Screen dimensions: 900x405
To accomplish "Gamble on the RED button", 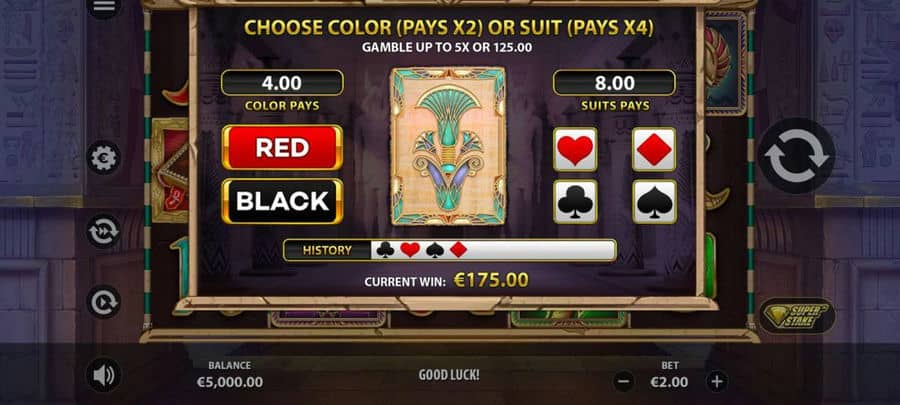I will [282, 148].
